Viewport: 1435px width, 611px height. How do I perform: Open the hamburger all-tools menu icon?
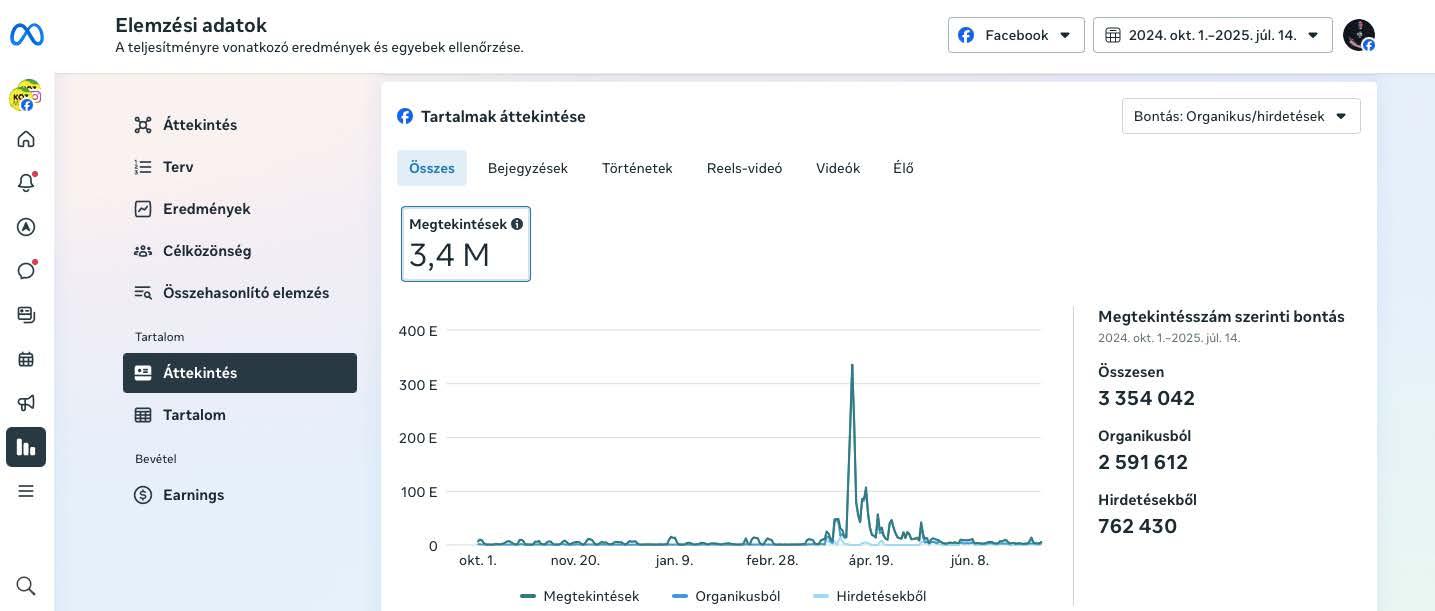click(x=26, y=491)
